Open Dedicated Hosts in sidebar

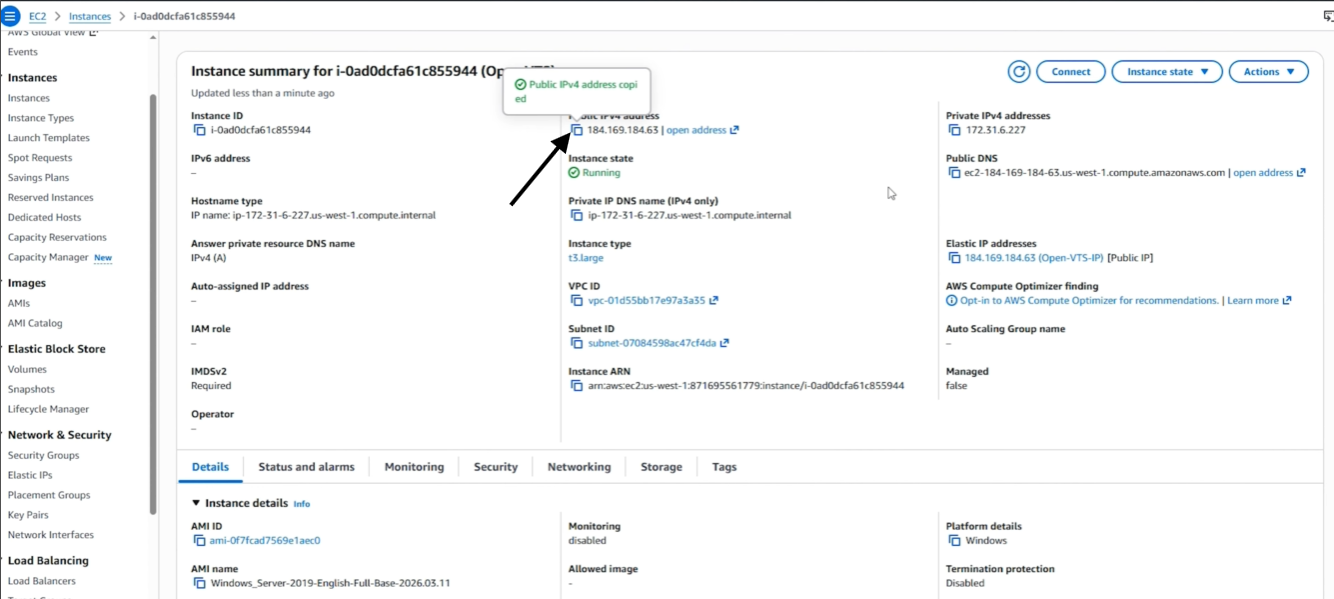click(45, 217)
